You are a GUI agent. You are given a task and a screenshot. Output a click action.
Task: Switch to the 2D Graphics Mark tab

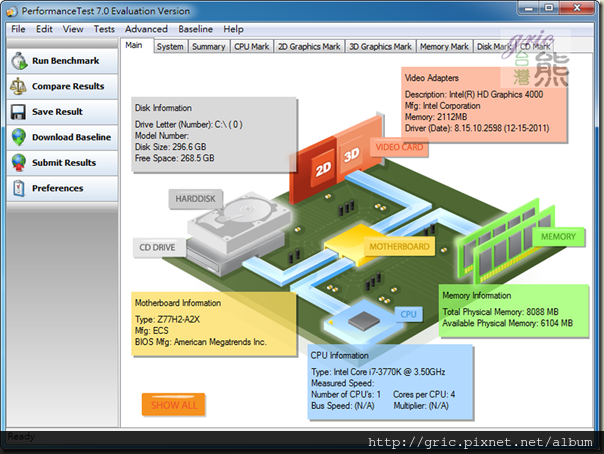coord(309,47)
